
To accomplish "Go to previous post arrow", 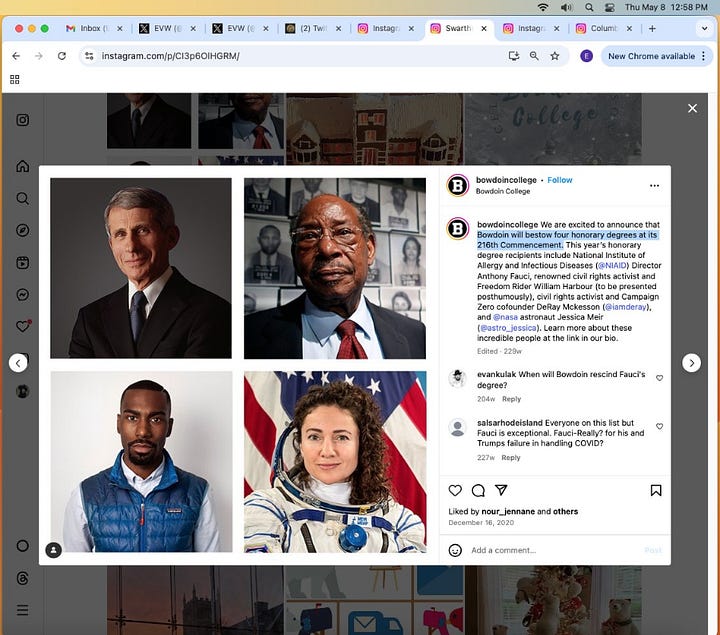I will click(18, 363).
